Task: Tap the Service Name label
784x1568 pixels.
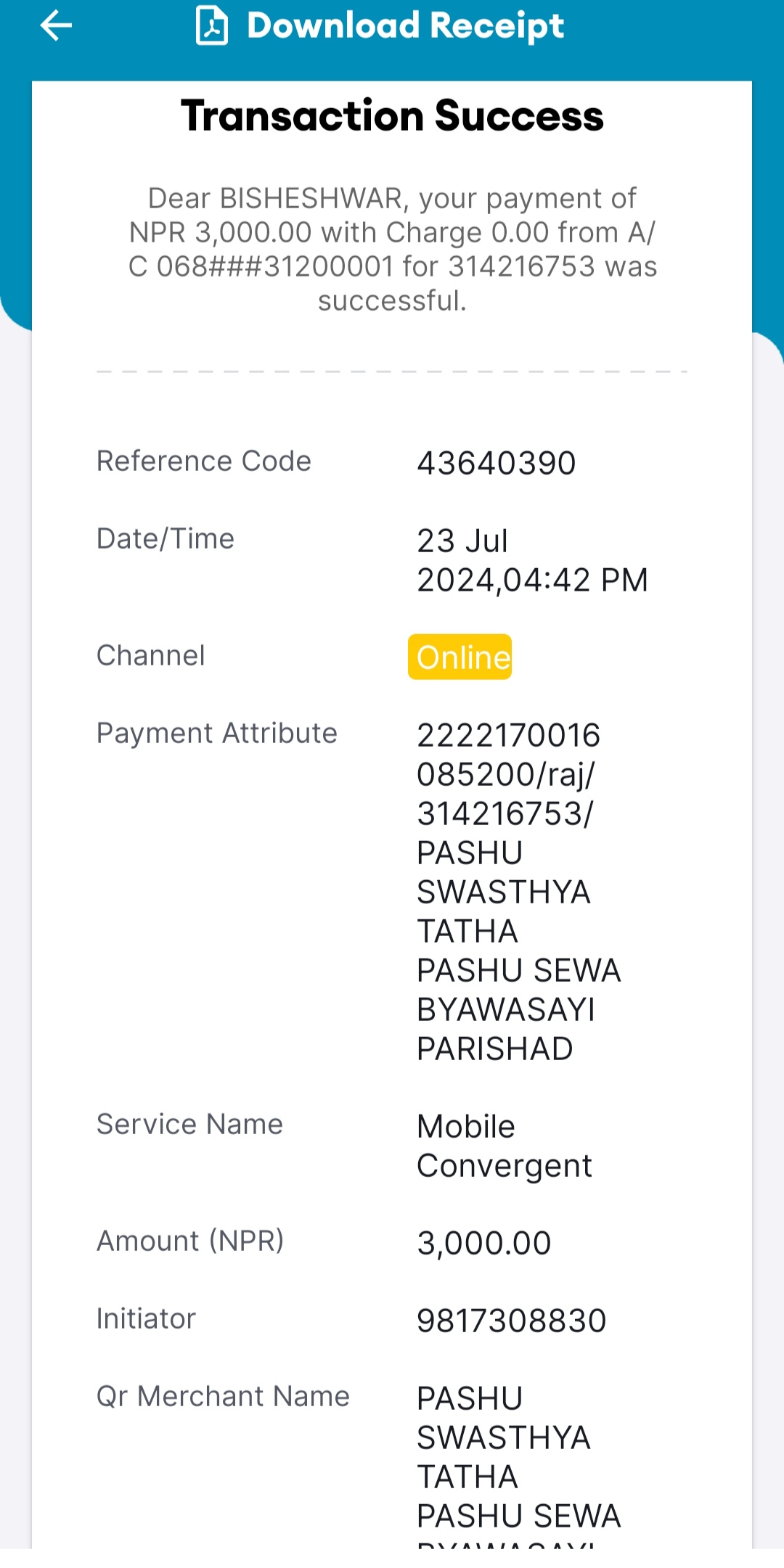Action: pyautogui.click(x=190, y=1125)
